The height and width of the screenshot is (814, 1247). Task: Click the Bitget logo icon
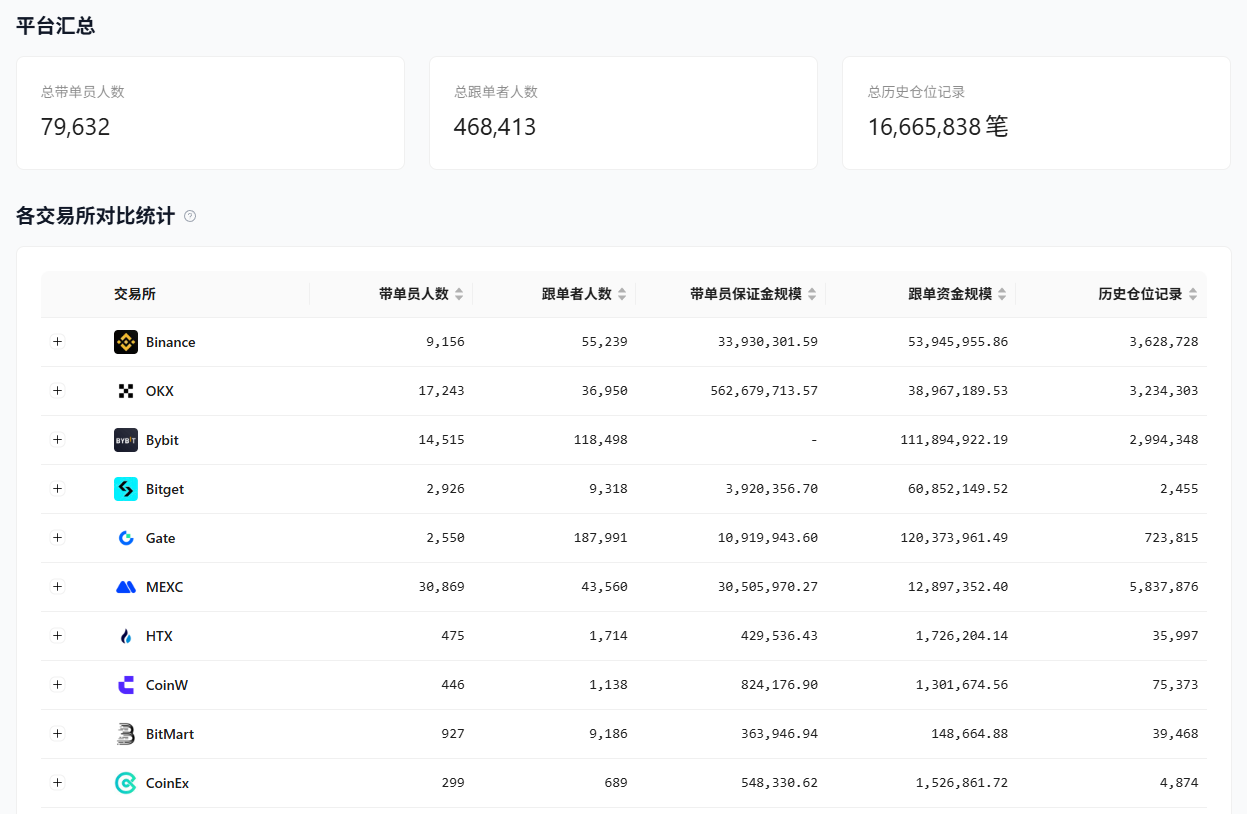click(126, 489)
